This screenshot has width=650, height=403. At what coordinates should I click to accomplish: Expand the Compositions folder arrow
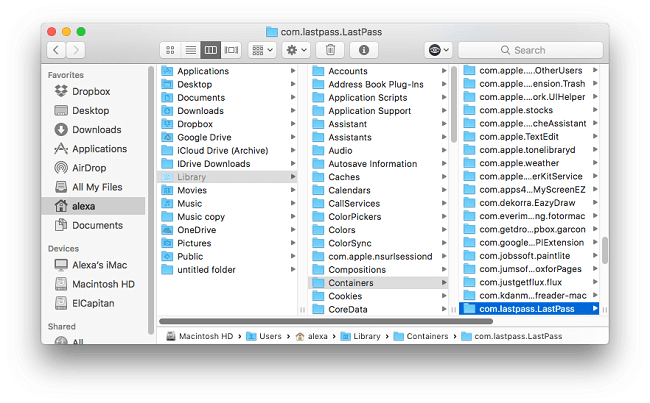pyautogui.click(x=444, y=269)
